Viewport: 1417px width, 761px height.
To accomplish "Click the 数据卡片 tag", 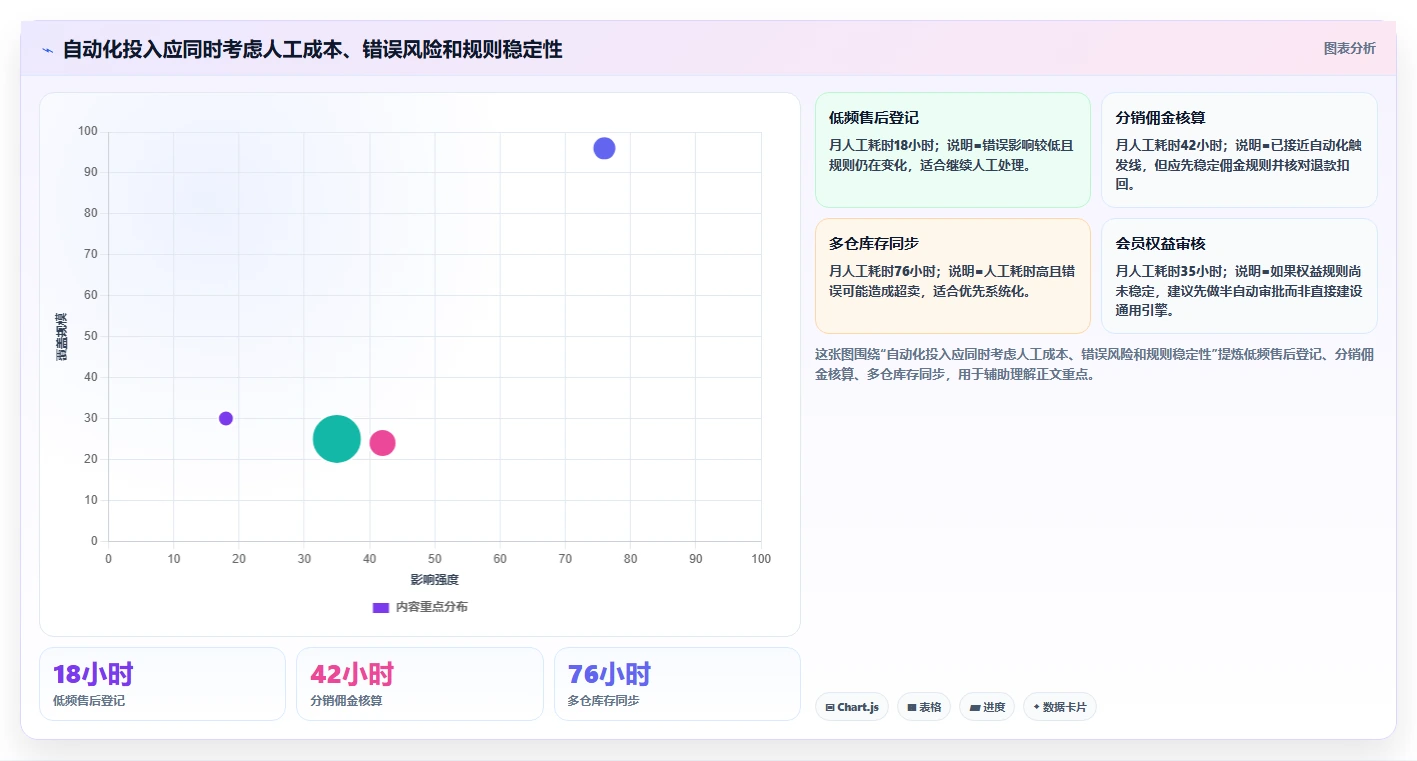I will pos(1060,707).
